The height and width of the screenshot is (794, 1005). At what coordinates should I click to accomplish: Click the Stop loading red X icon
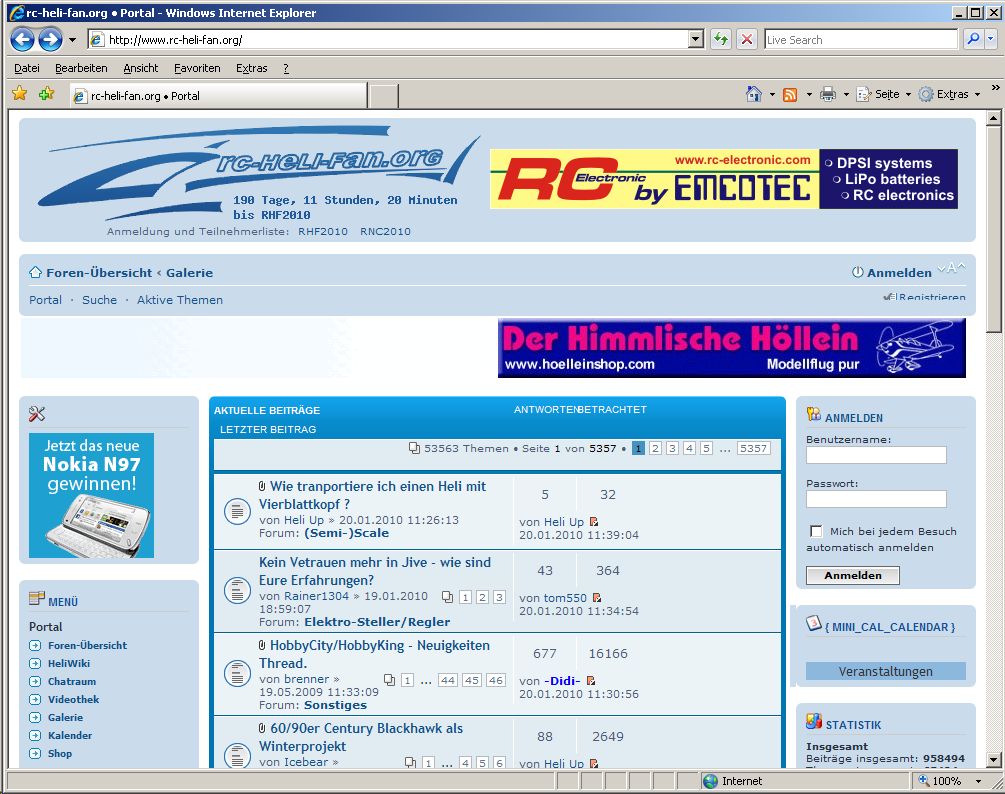tap(746, 40)
